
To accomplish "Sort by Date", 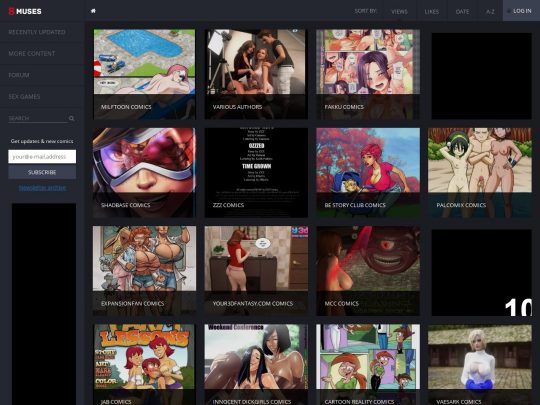I will point(462,11).
